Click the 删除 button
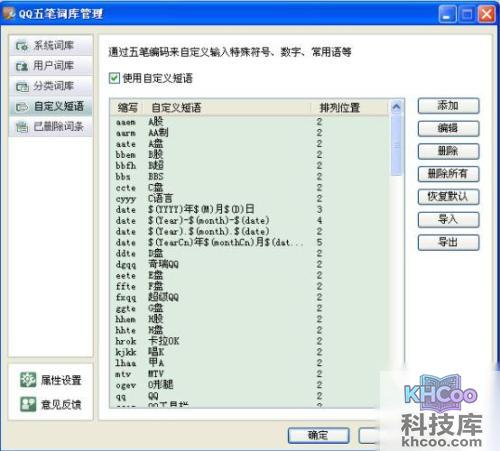The image size is (500, 451). click(x=448, y=151)
